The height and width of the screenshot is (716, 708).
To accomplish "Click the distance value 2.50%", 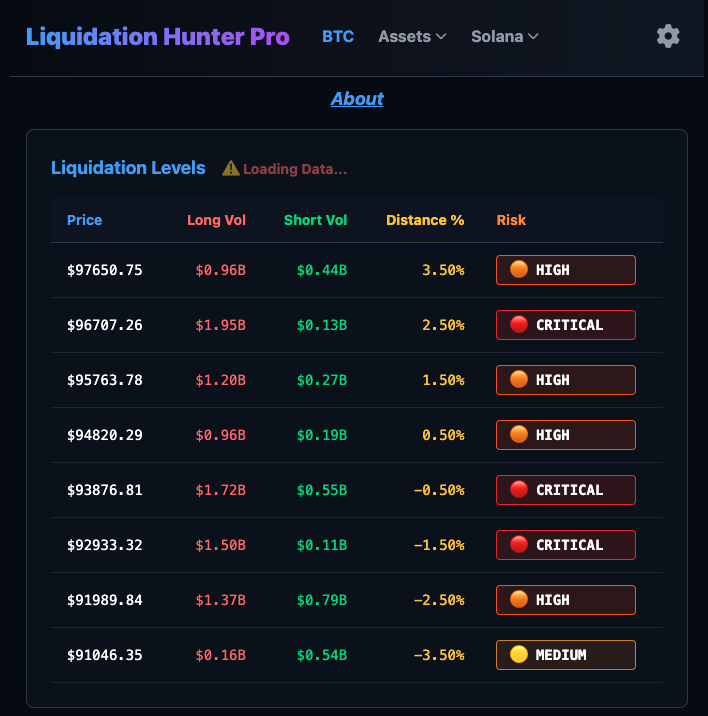I will (443, 325).
